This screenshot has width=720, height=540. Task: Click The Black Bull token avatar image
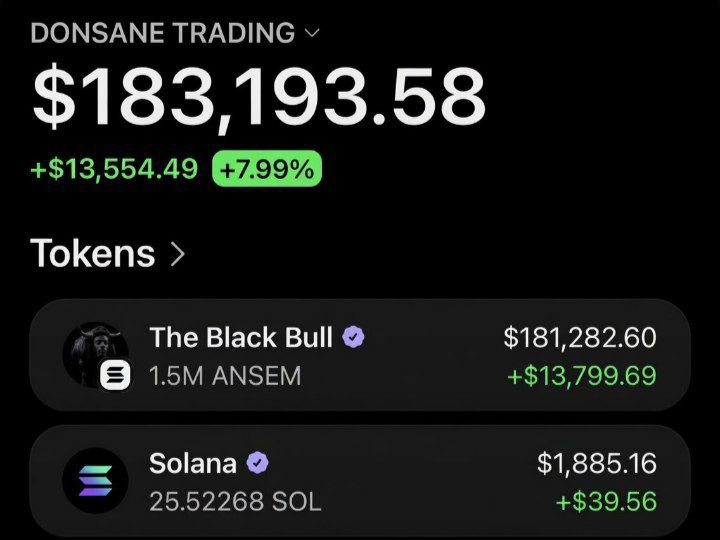(x=96, y=354)
